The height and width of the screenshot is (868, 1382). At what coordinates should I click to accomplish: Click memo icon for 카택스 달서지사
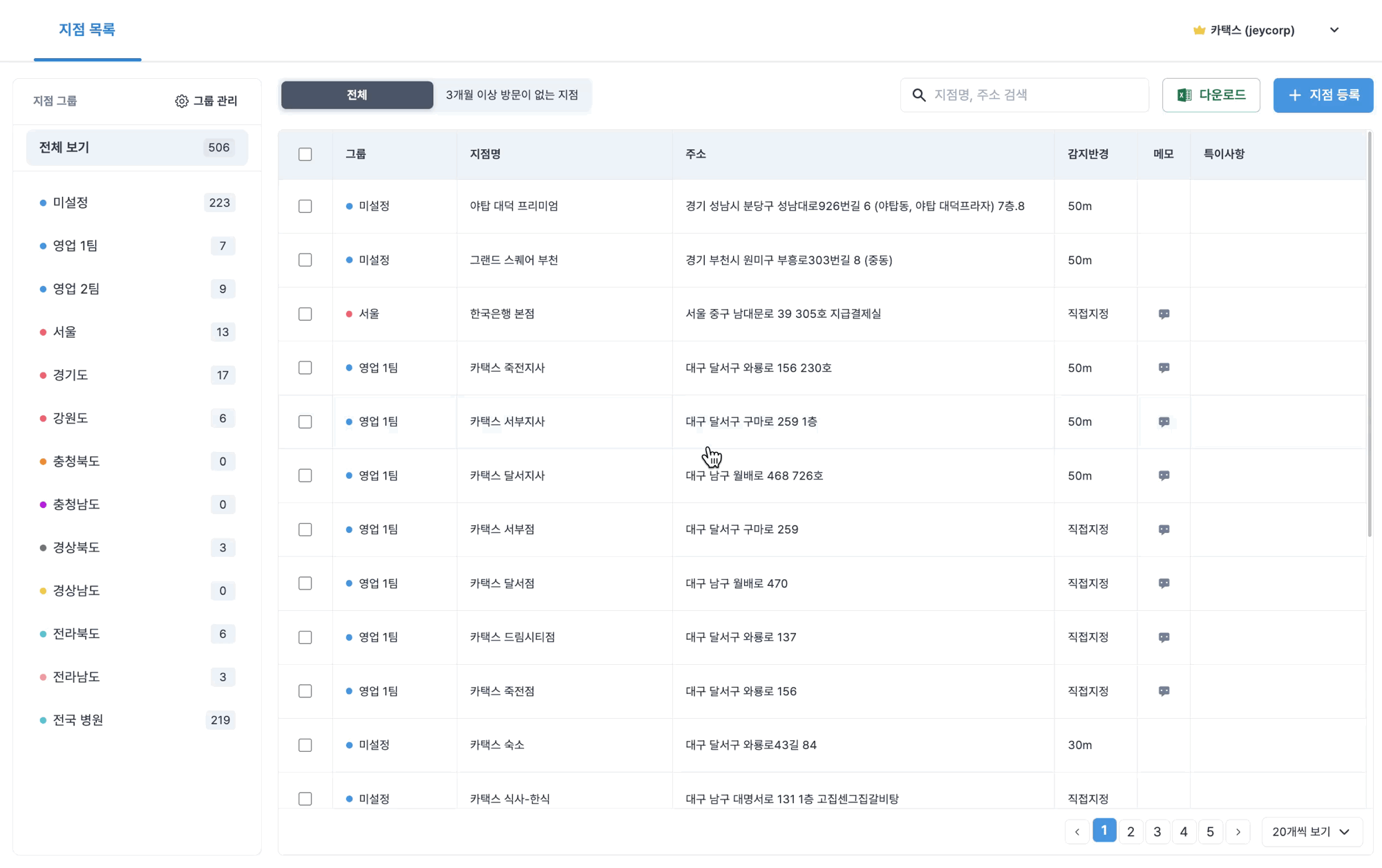tap(1164, 475)
